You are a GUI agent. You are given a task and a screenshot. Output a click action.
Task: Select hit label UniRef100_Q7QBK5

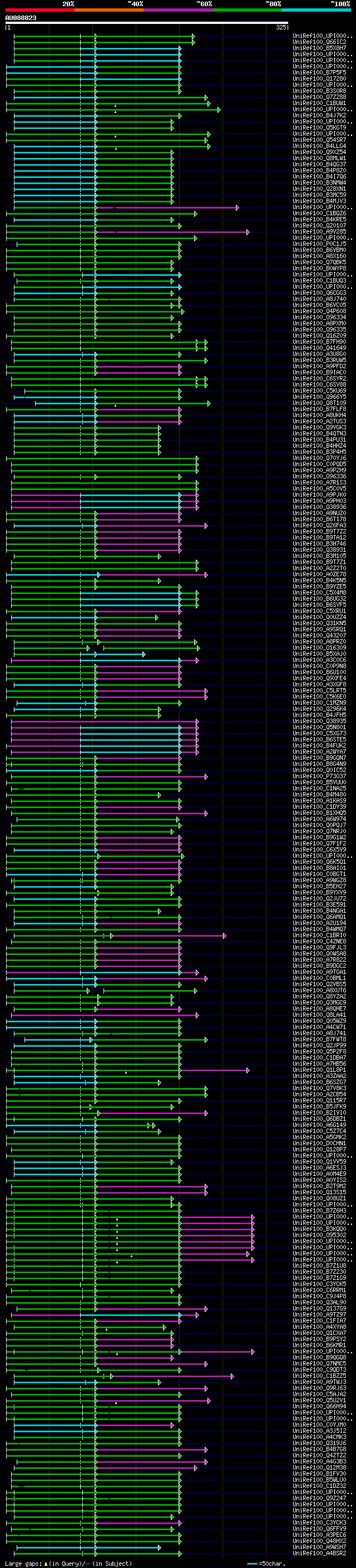[x=319, y=263]
